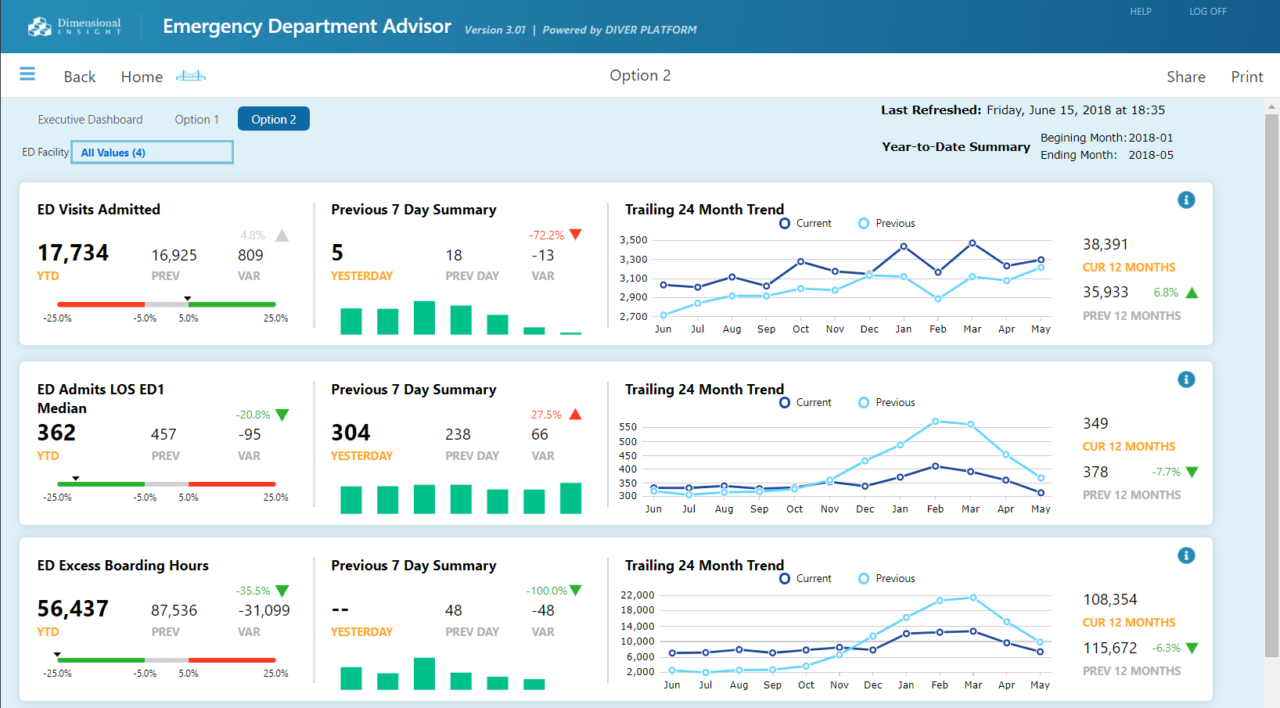The width and height of the screenshot is (1280, 708).
Task: Click red down arrow beside -72.2% variance
Action: coord(575,235)
